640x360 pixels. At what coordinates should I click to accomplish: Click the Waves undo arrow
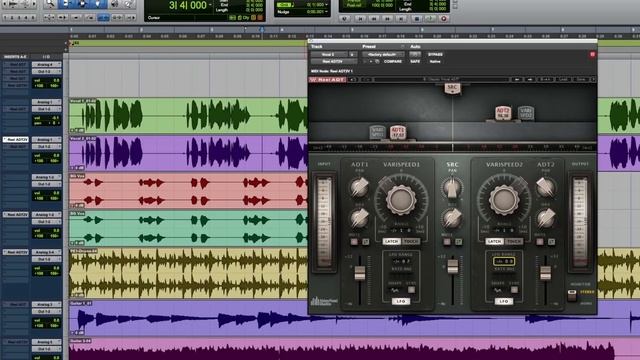(353, 80)
